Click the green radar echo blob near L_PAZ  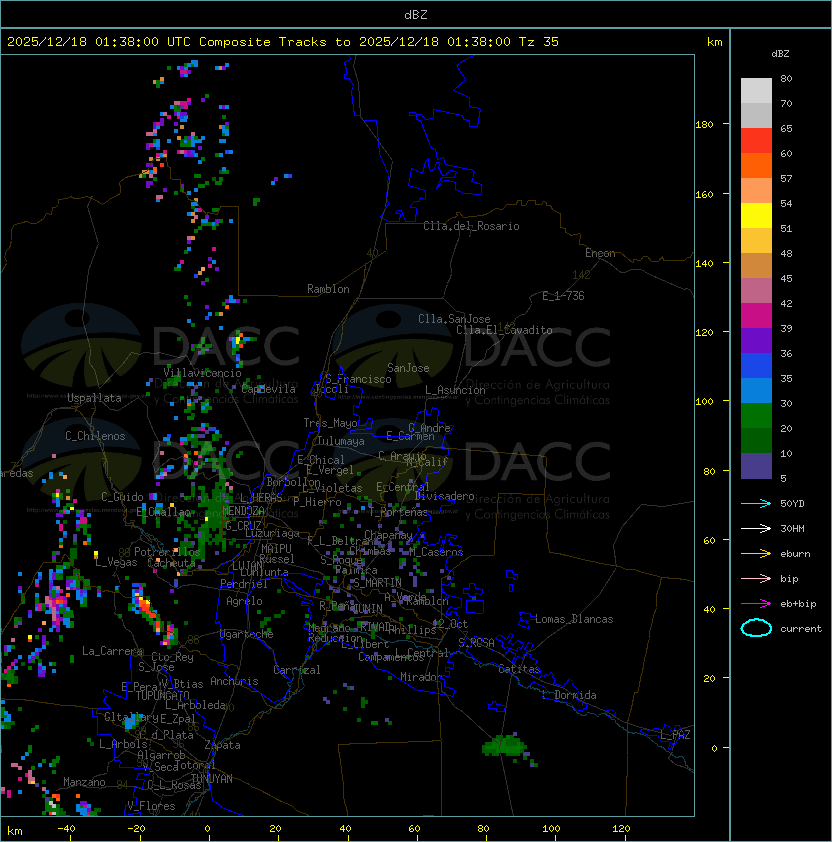(505, 745)
